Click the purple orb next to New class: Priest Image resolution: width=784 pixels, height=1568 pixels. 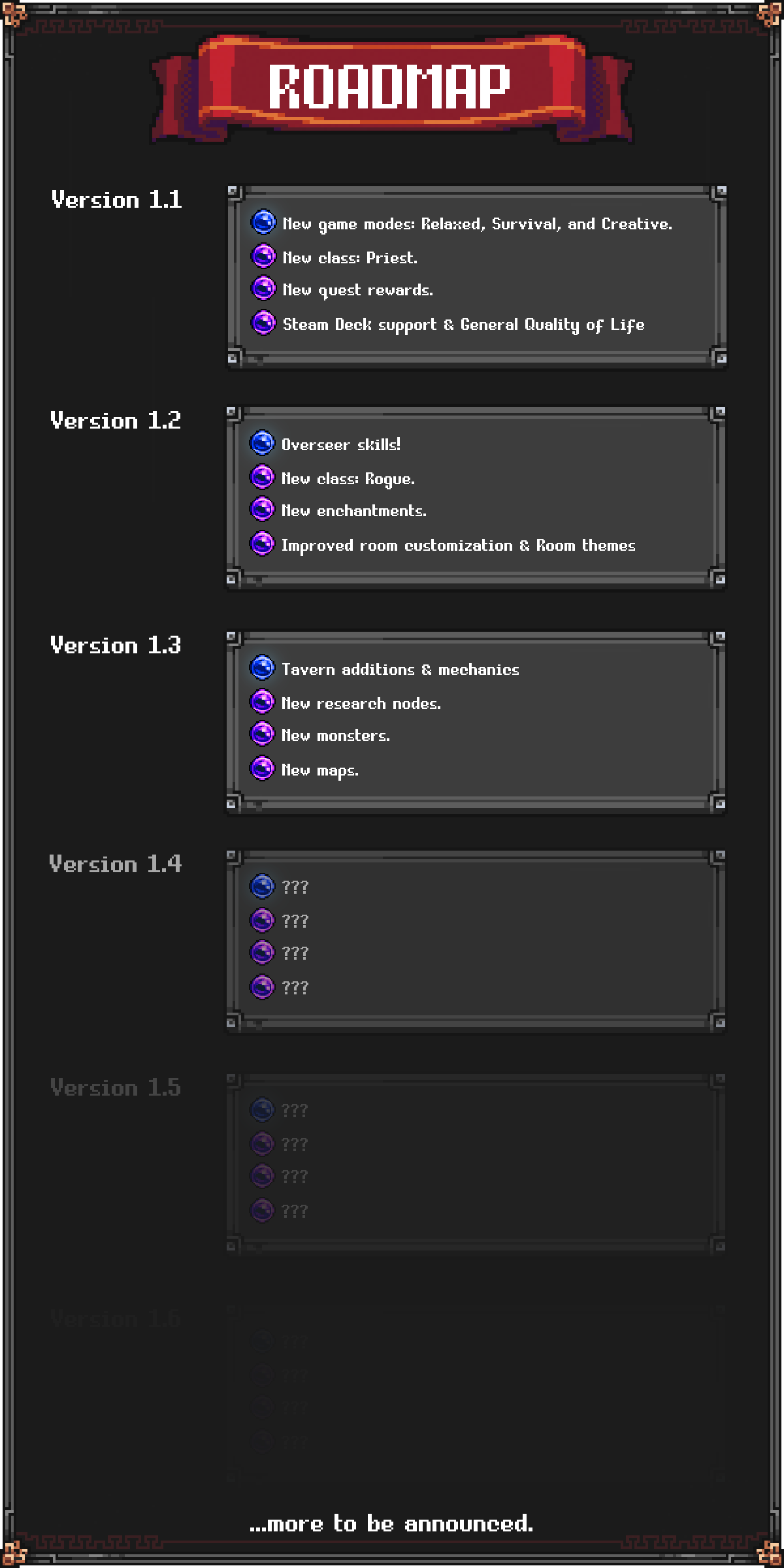pos(263,256)
